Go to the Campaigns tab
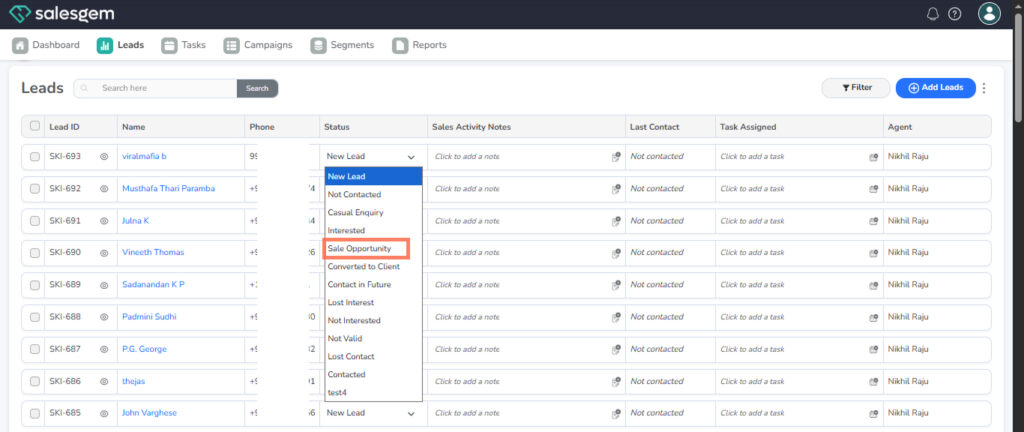Viewport: 1024px width, 432px height. coord(258,45)
